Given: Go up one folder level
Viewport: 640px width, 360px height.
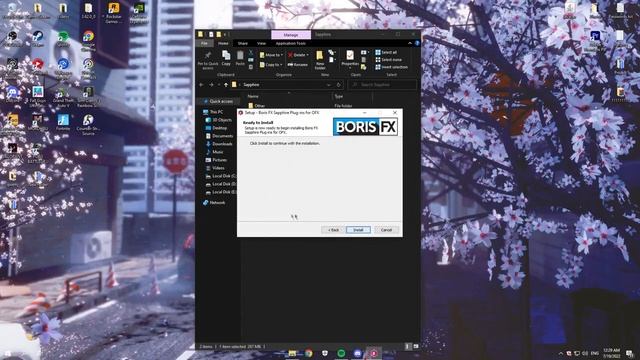Looking at the screenshot, I should (226, 85).
